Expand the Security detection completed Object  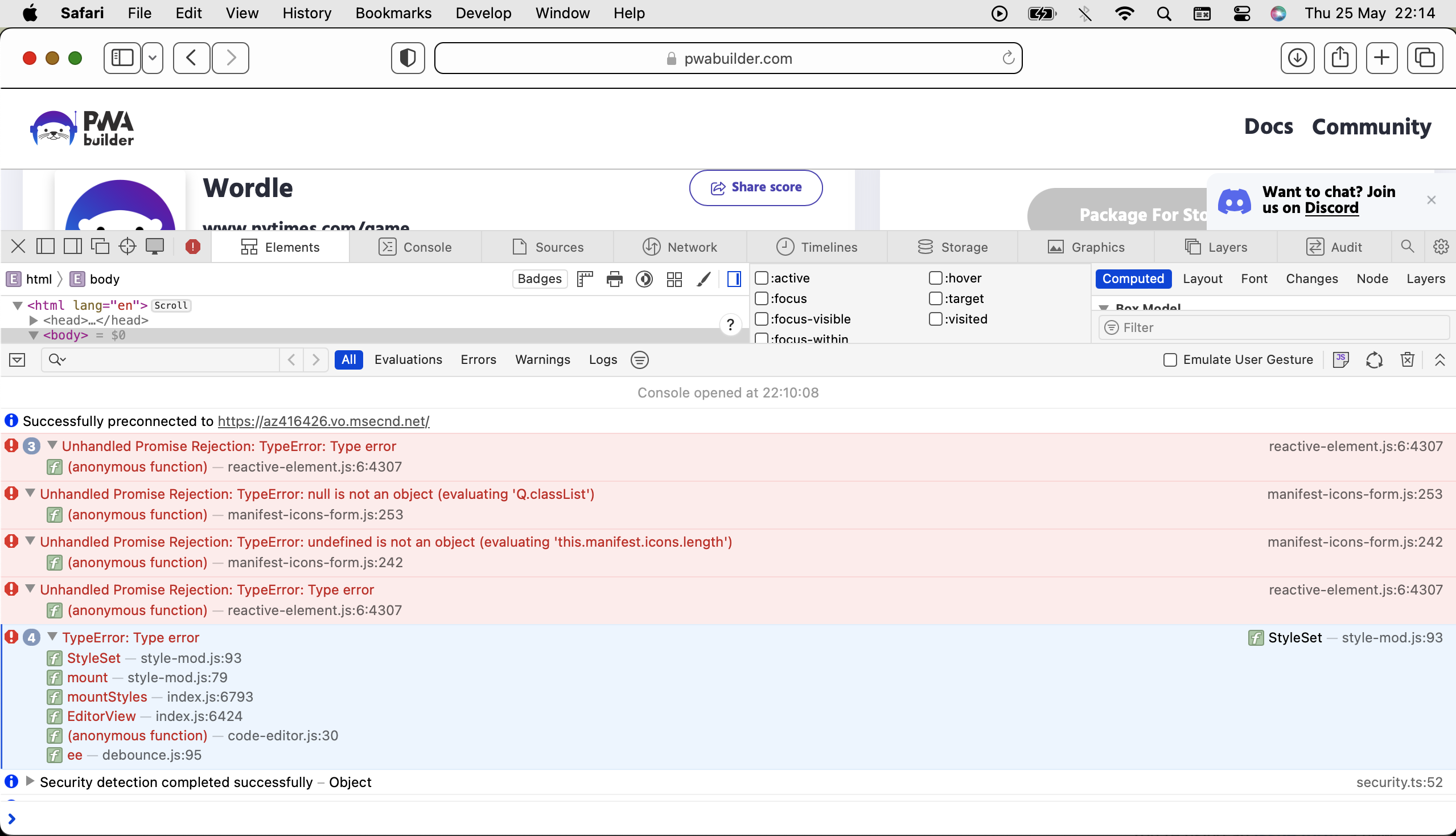click(29, 781)
